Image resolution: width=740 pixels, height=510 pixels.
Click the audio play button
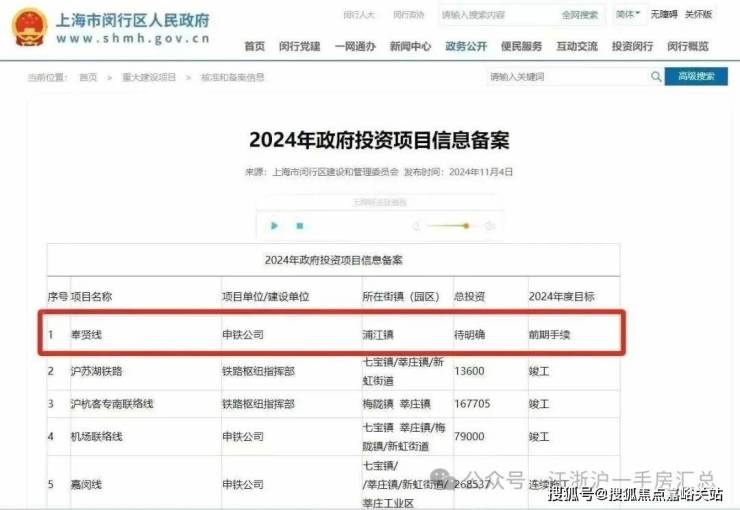click(275, 226)
